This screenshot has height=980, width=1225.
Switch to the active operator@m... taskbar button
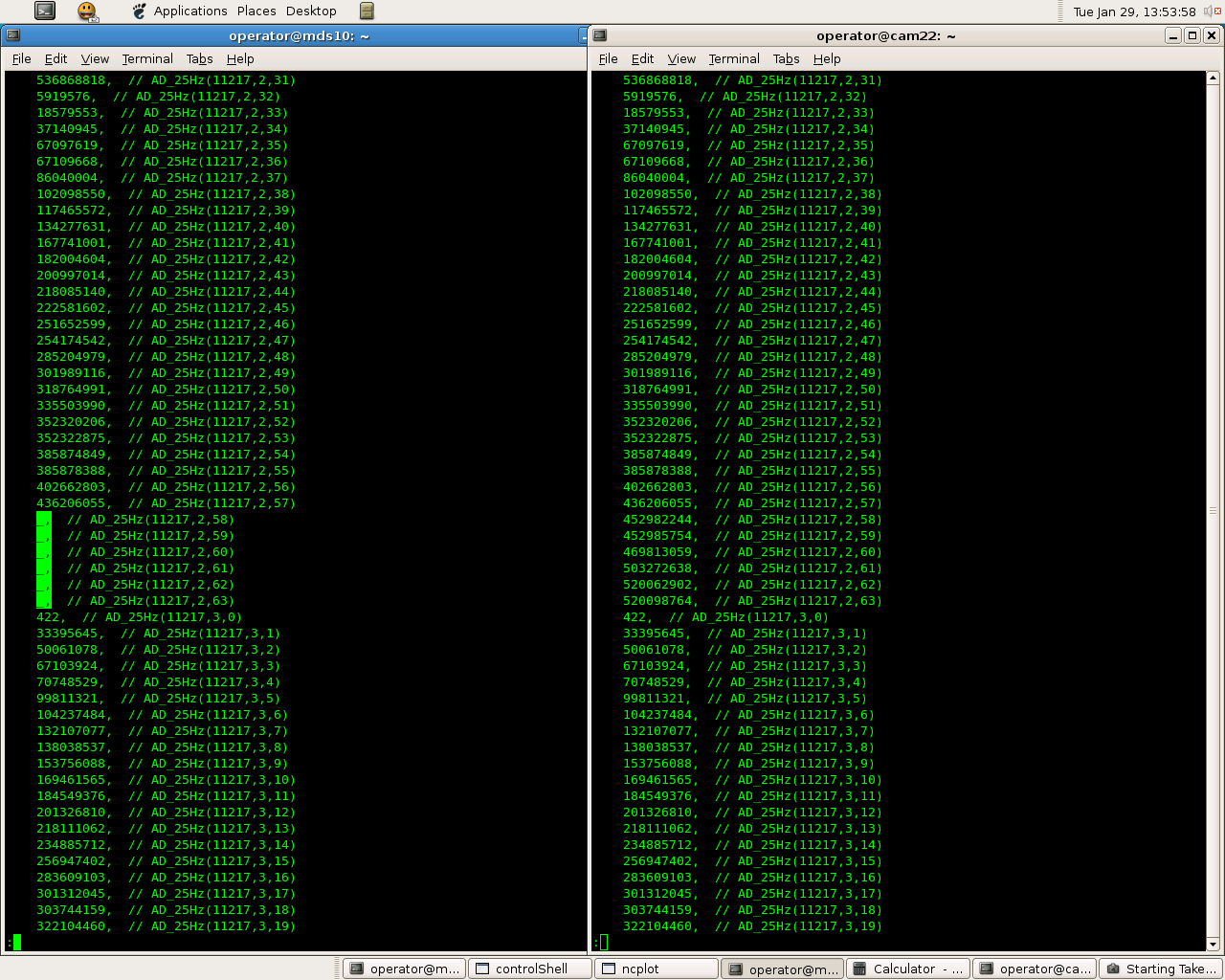click(x=783, y=969)
